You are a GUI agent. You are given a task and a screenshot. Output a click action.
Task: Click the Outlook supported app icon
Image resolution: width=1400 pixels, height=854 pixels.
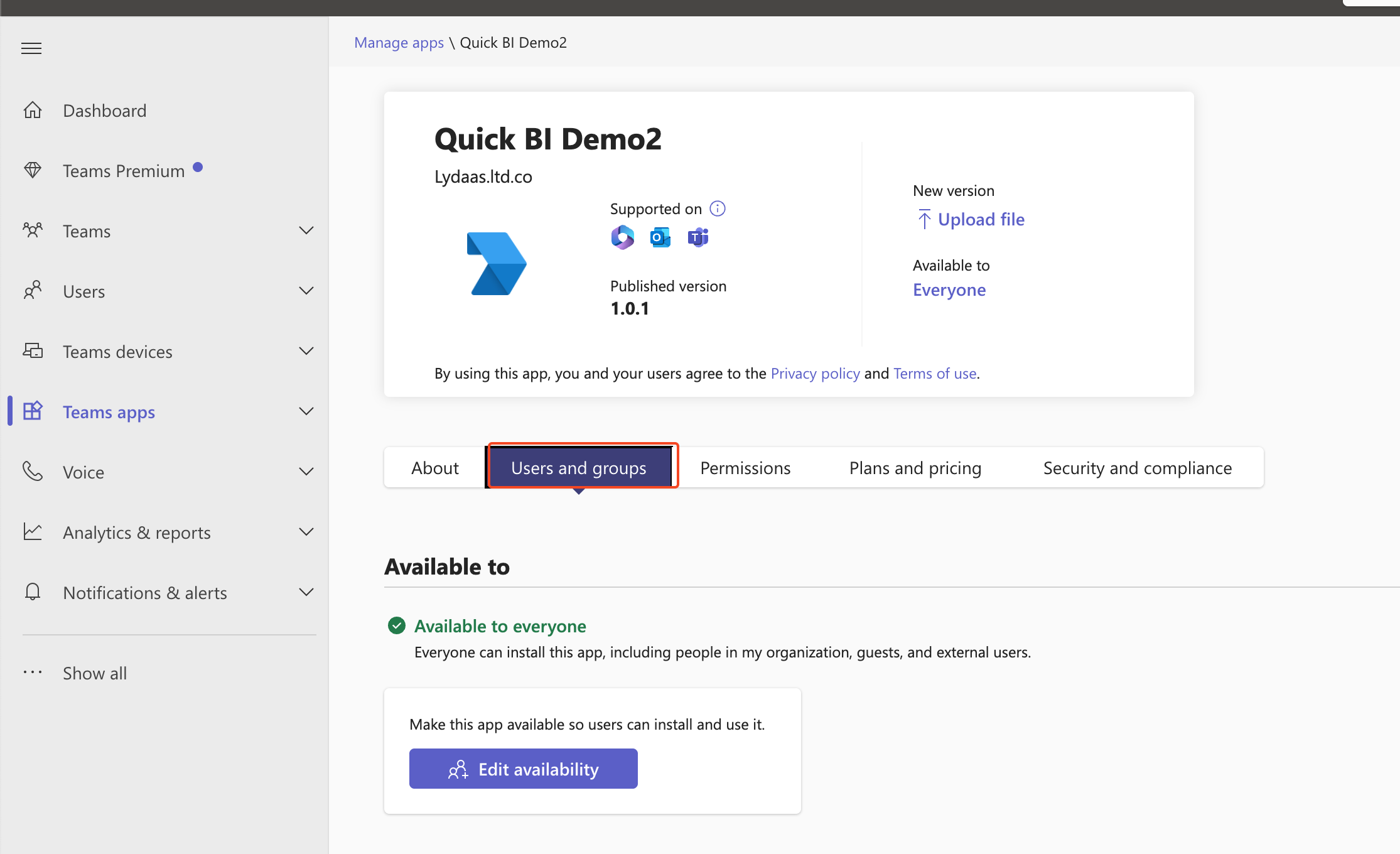pyautogui.click(x=660, y=237)
